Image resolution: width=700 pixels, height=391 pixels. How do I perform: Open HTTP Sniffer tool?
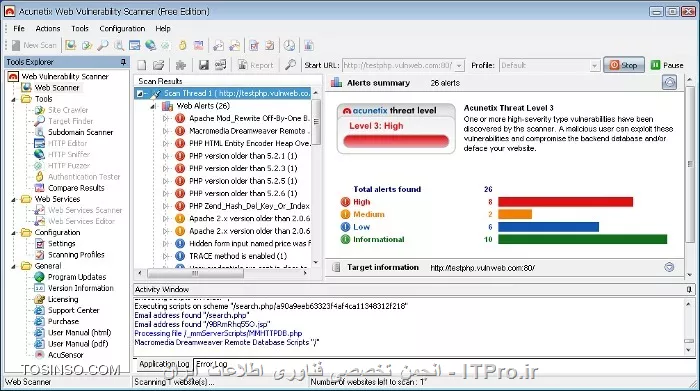pos(69,154)
